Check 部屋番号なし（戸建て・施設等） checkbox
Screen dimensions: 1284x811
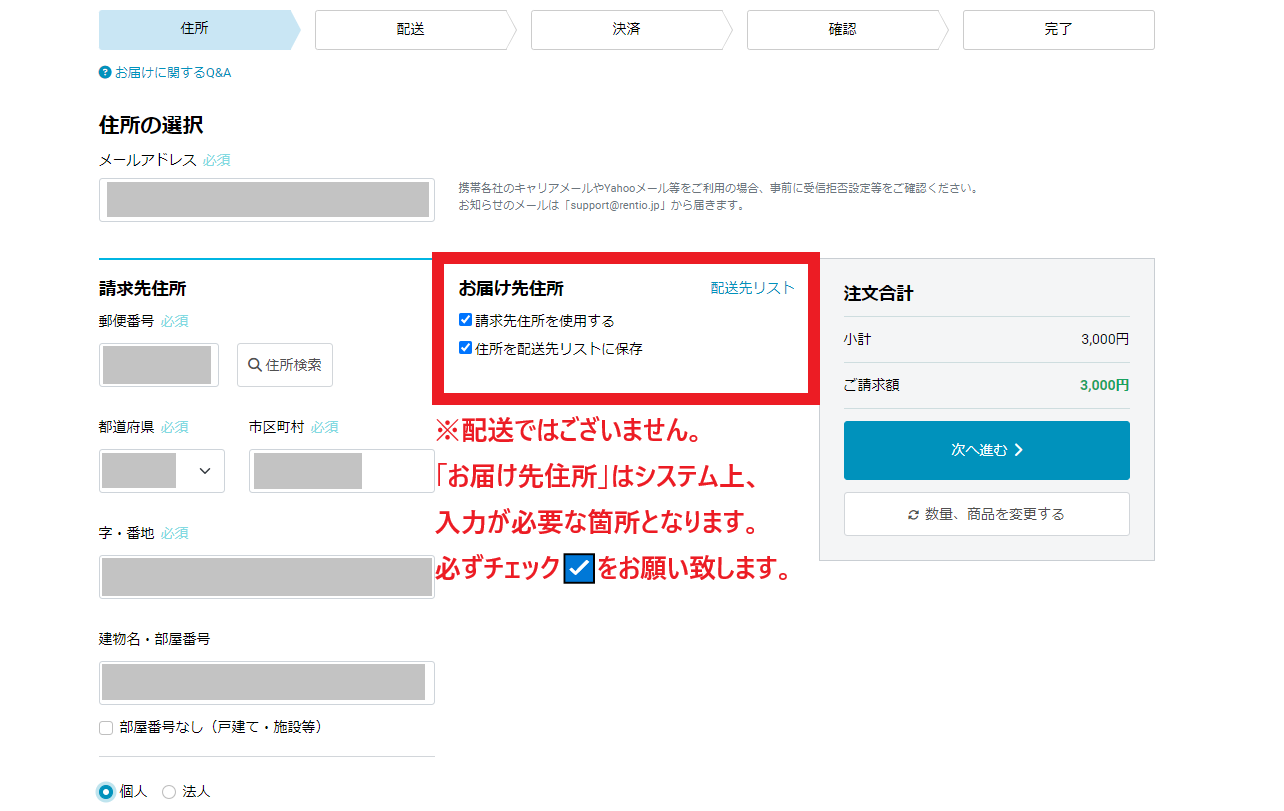[x=106, y=728]
